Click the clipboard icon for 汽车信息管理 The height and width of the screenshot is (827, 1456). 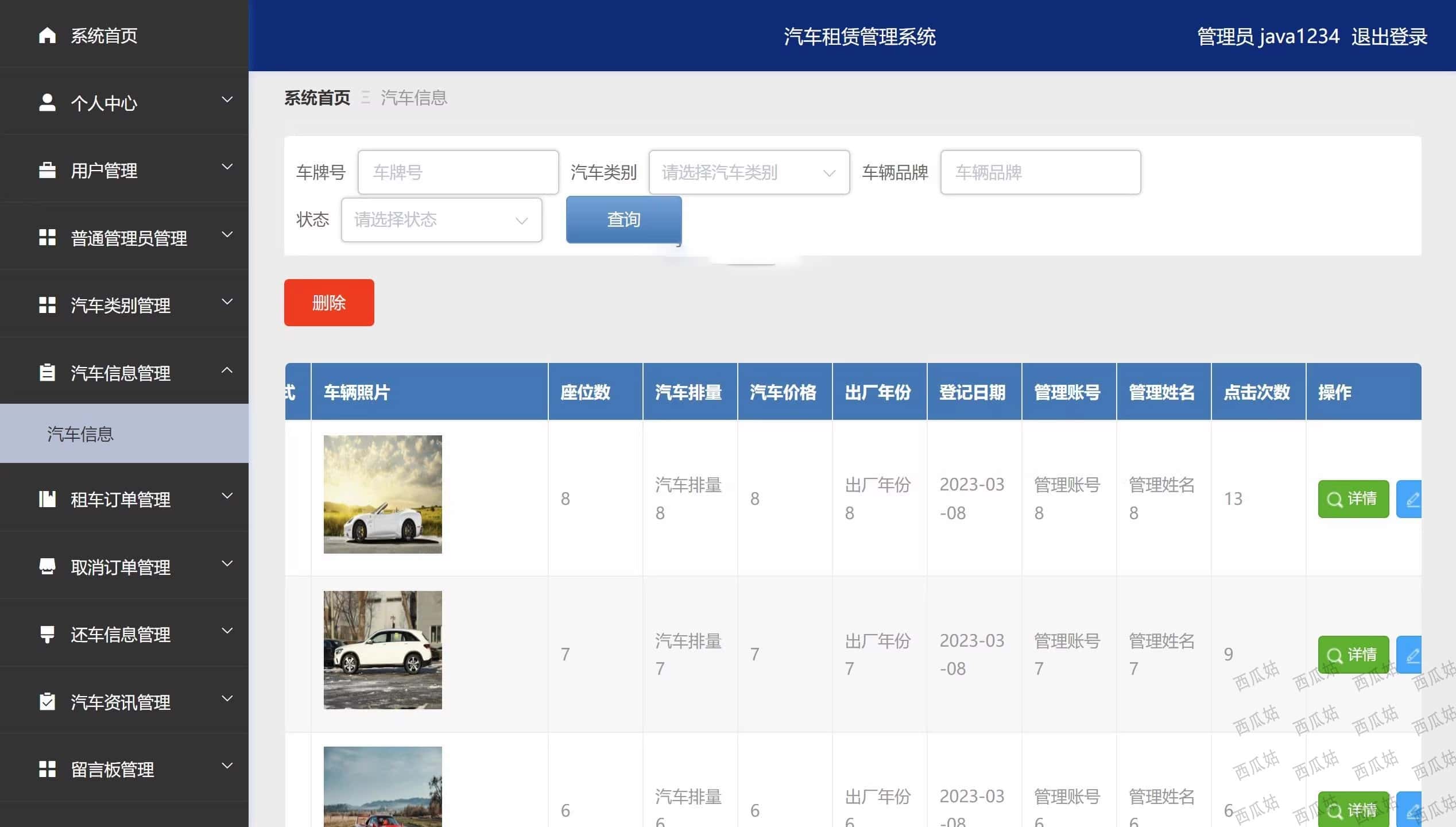[x=47, y=372]
